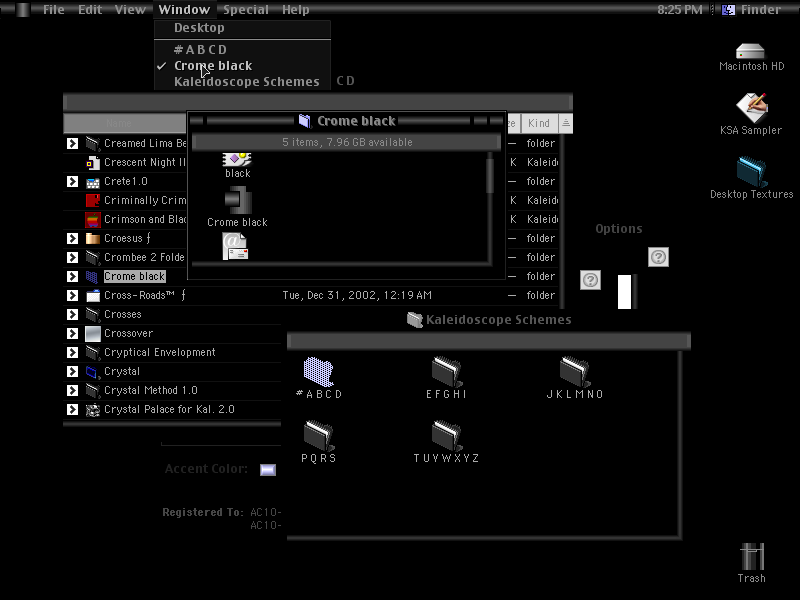Click the Crystal folder icon
The image size is (800, 600).
point(92,372)
